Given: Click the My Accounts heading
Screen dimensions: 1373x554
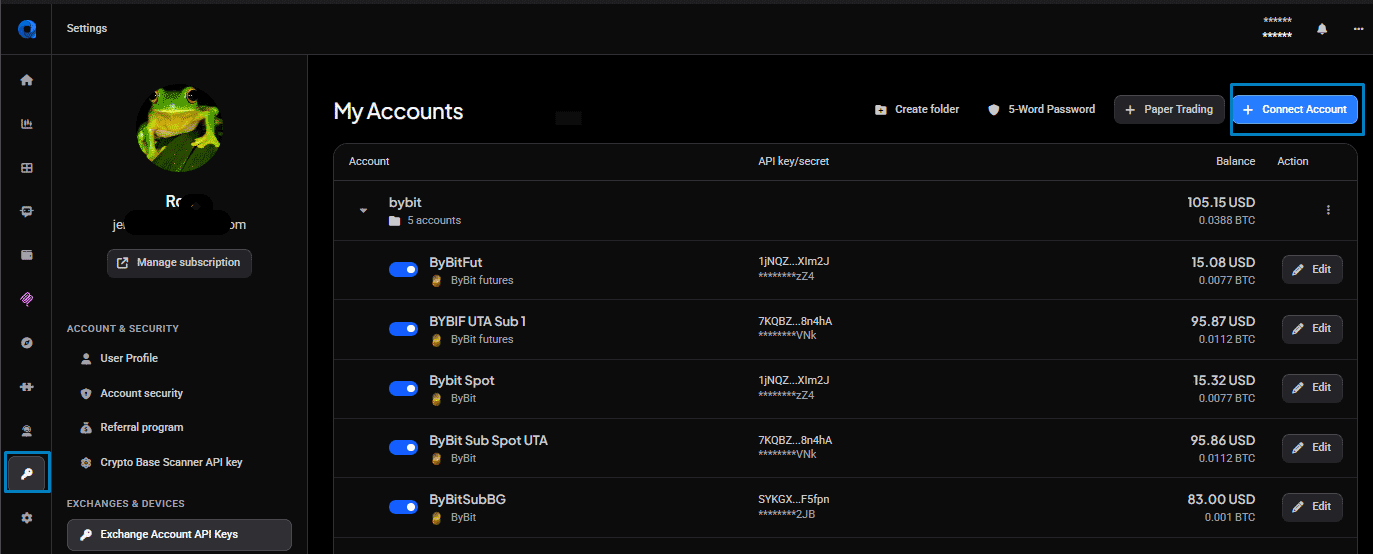Looking at the screenshot, I should [398, 111].
